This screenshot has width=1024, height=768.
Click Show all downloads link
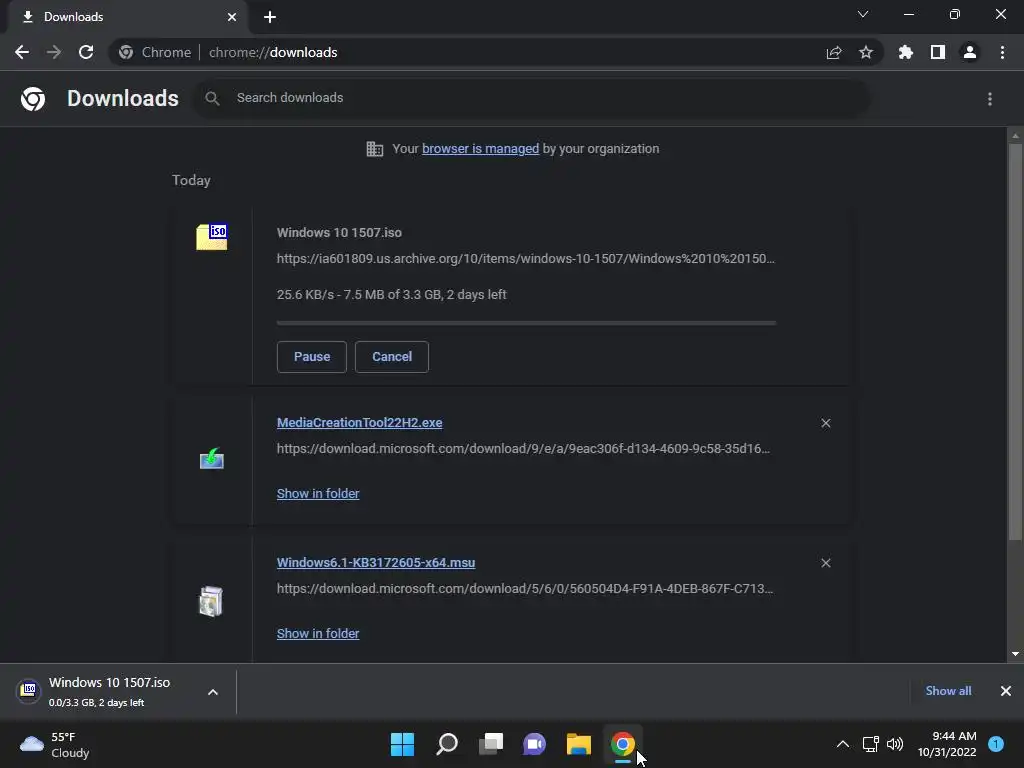[x=948, y=691]
